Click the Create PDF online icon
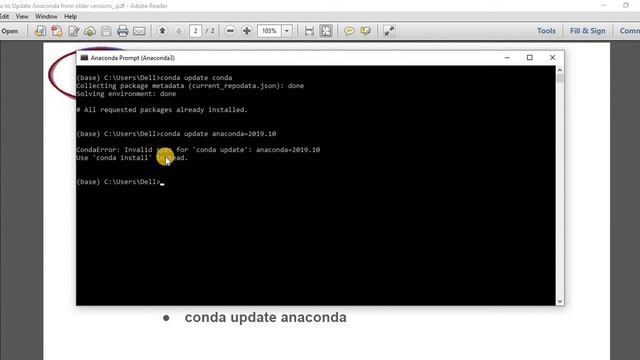The image size is (640, 360). pos(40,31)
